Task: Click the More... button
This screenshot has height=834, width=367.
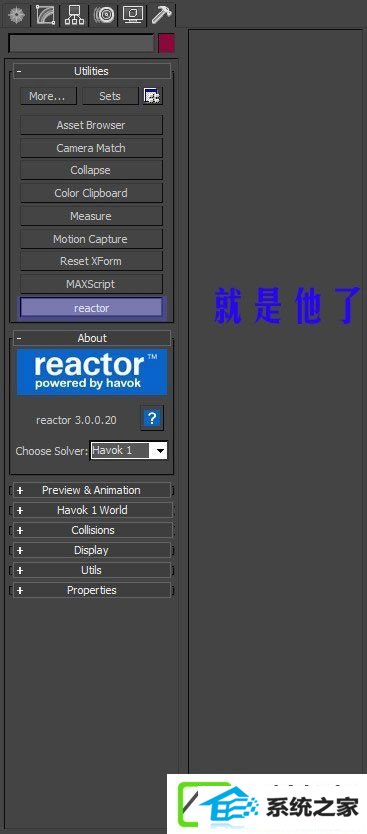Action: click(x=48, y=96)
